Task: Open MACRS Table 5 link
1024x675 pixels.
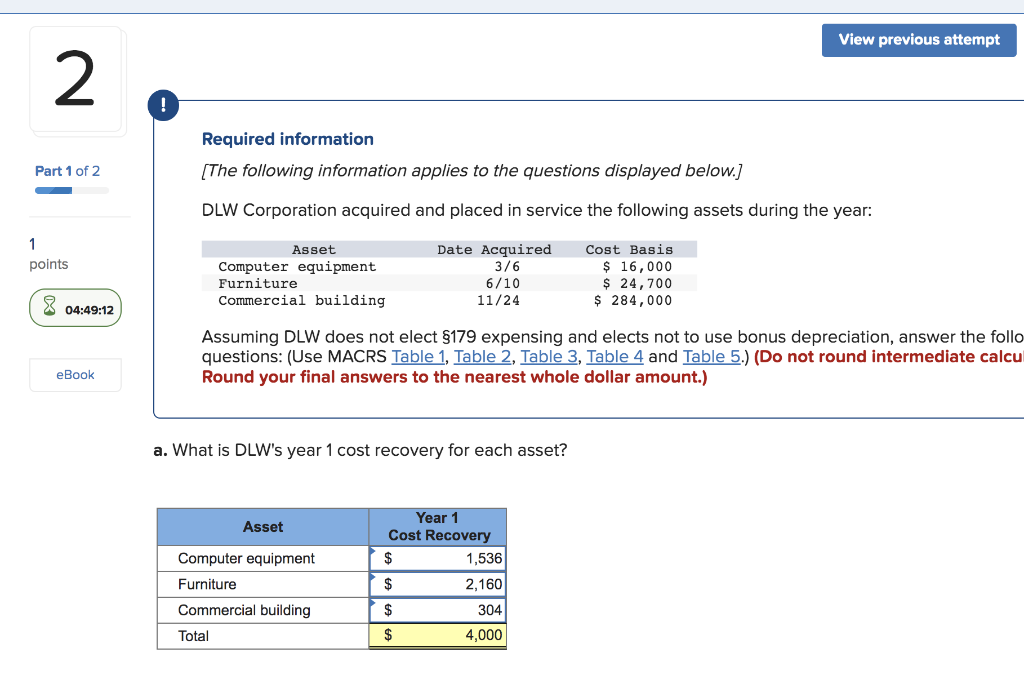Action: (x=710, y=356)
